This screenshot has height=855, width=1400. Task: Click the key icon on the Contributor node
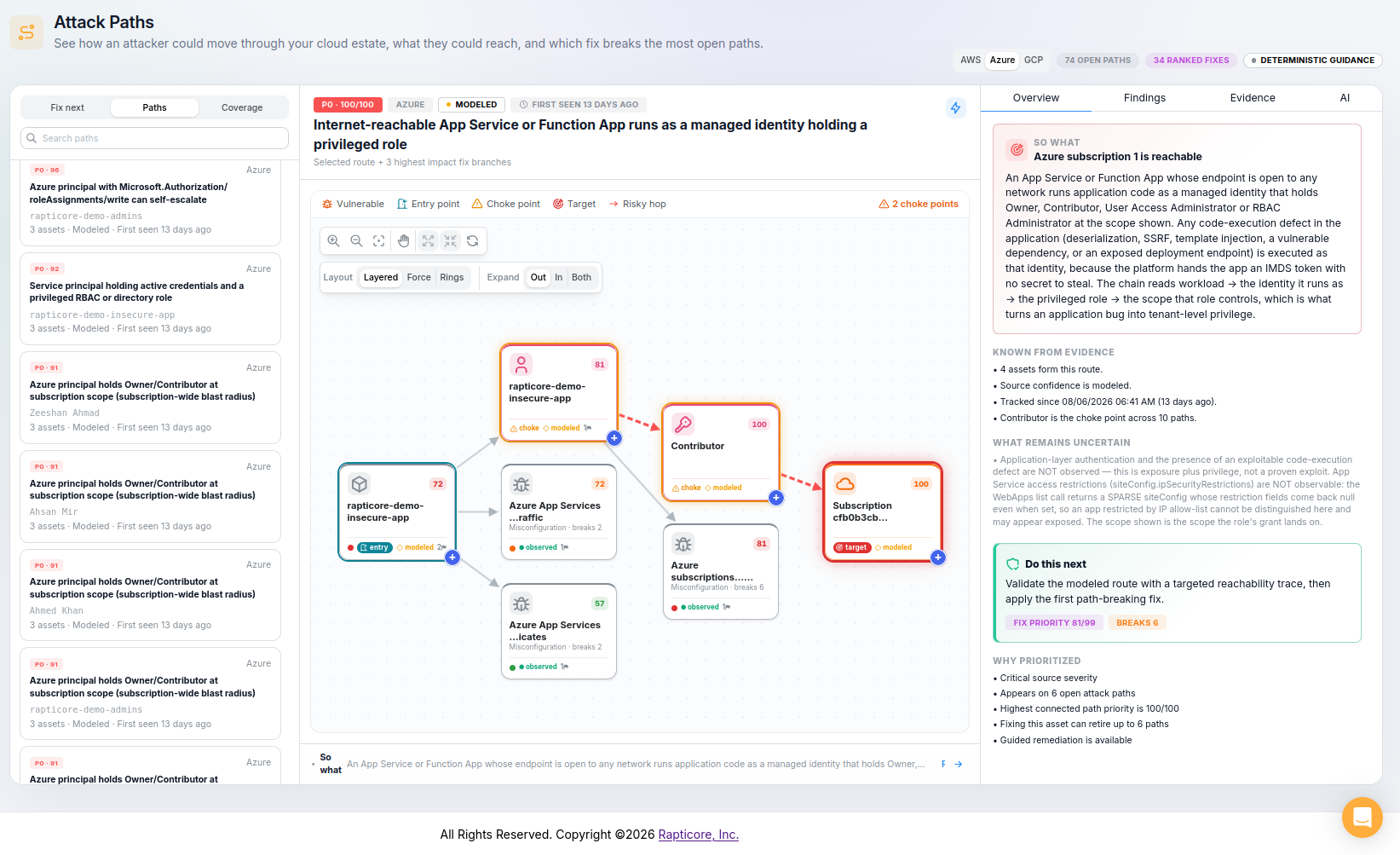[683, 425]
